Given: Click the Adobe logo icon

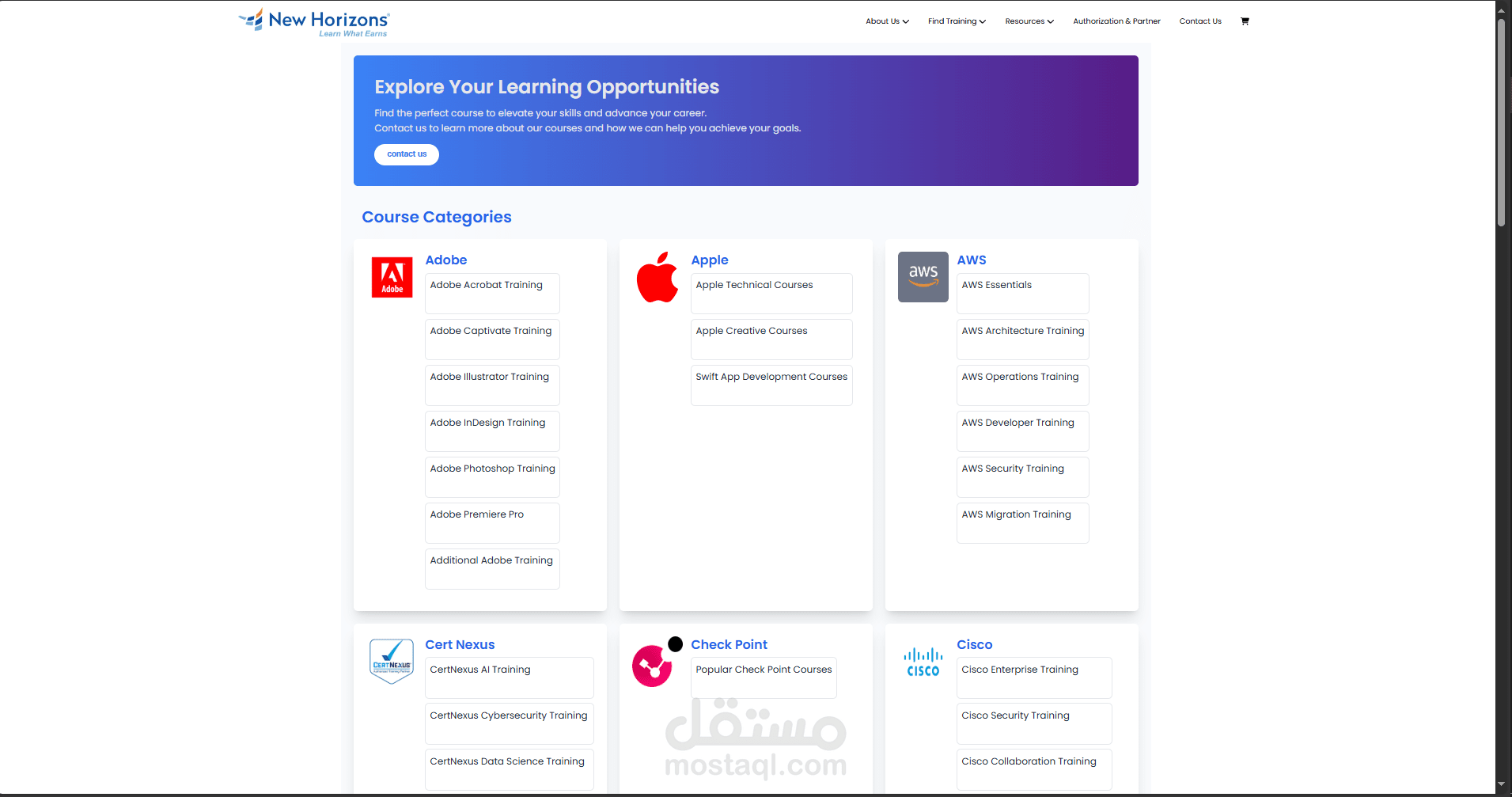Looking at the screenshot, I should [x=392, y=277].
